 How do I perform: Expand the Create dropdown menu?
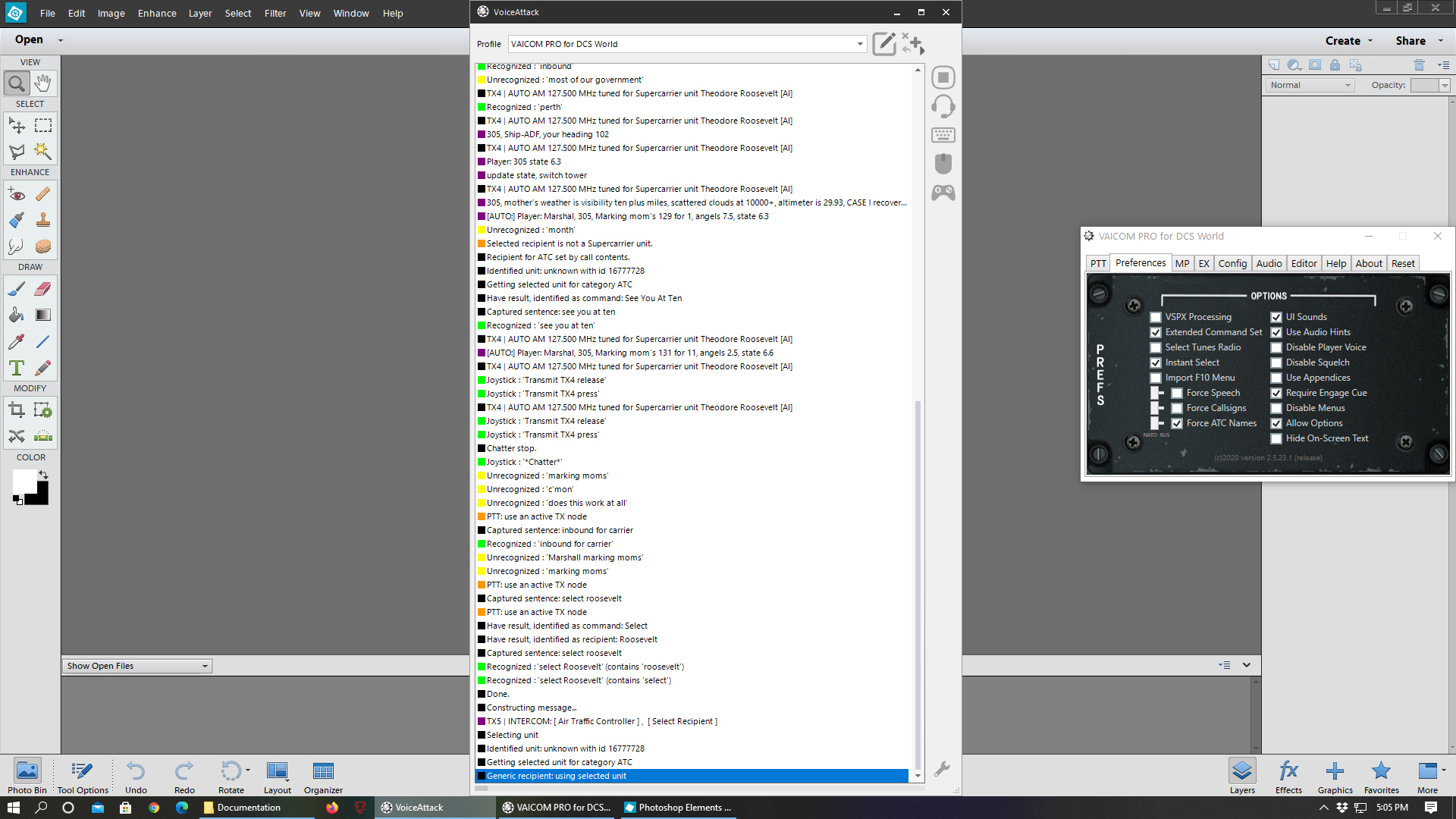(x=1370, y=41)
